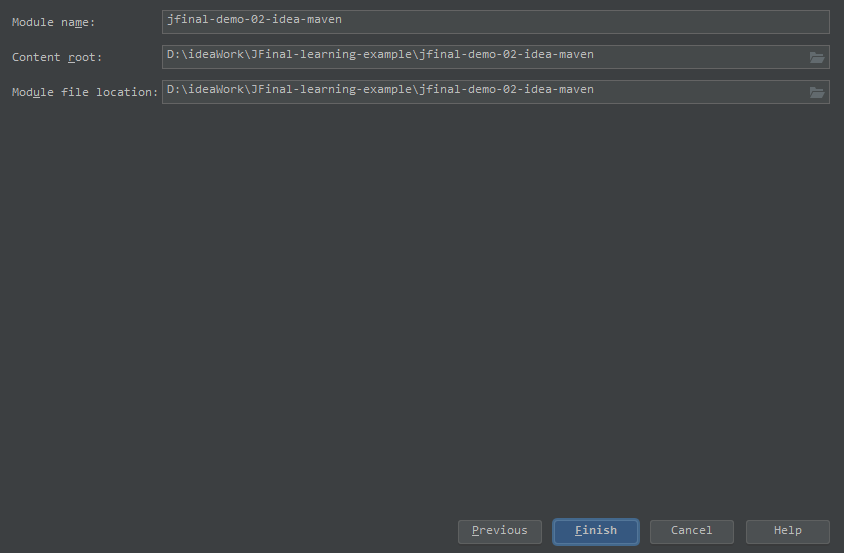
Task: Click 'jfinal-demo-02-idea-maven' text in Module name
Action: (x=254, y=20)
